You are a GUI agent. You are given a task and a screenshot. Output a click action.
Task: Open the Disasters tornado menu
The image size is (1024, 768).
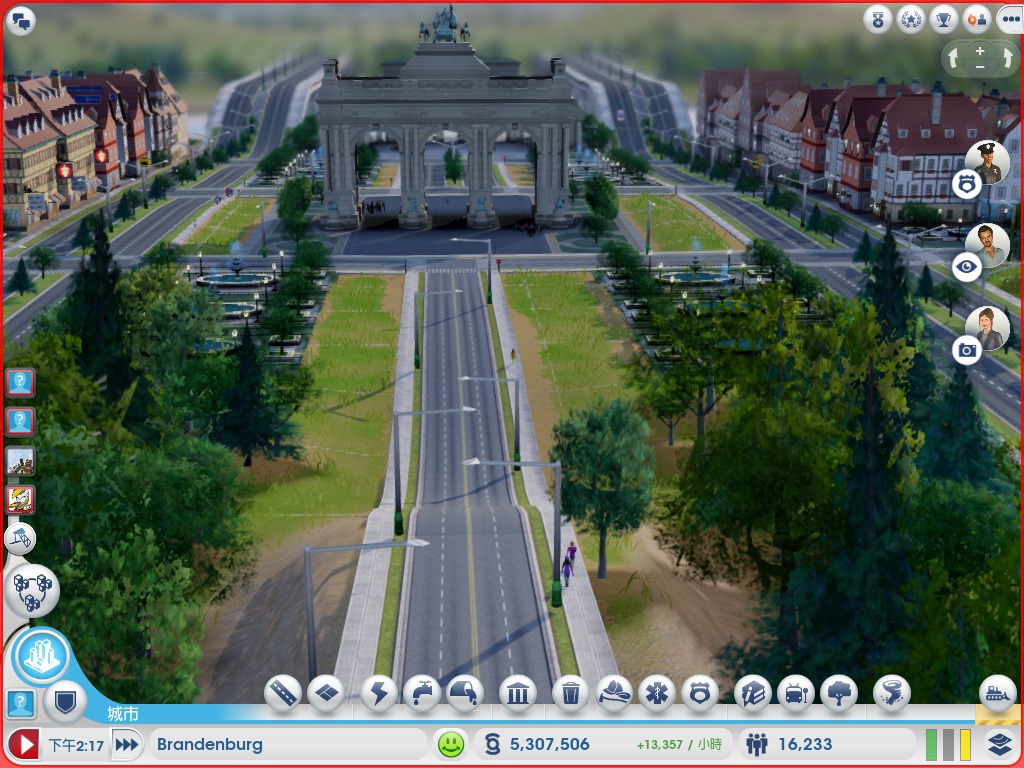(x=892, y=693)
